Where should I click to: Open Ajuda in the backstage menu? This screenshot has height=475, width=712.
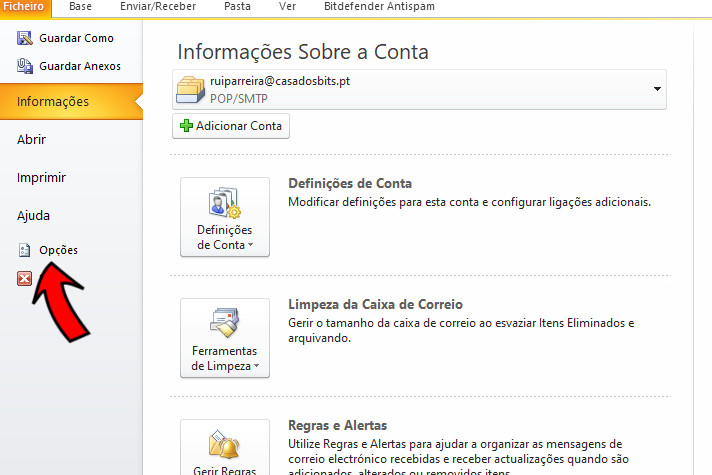33,215
